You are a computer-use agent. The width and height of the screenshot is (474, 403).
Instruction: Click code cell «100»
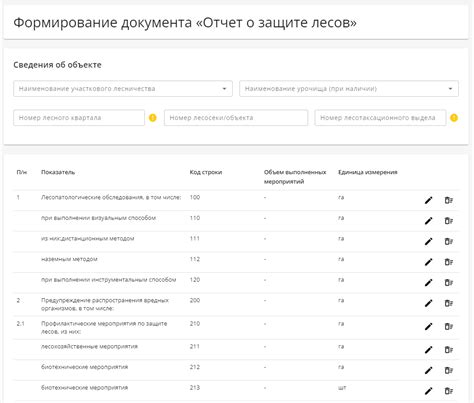195,197
